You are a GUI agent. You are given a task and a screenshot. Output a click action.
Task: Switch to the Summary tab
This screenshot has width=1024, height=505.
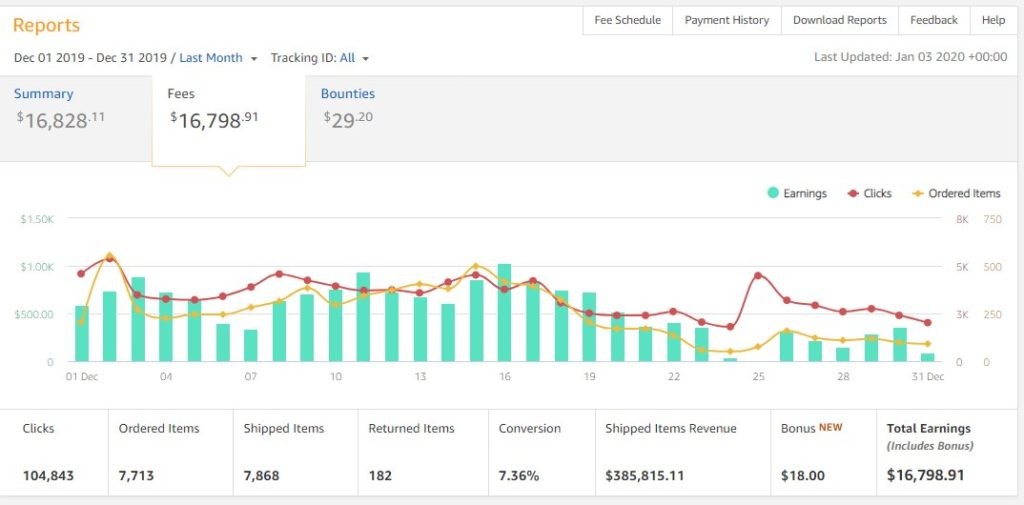pos(44,94)
